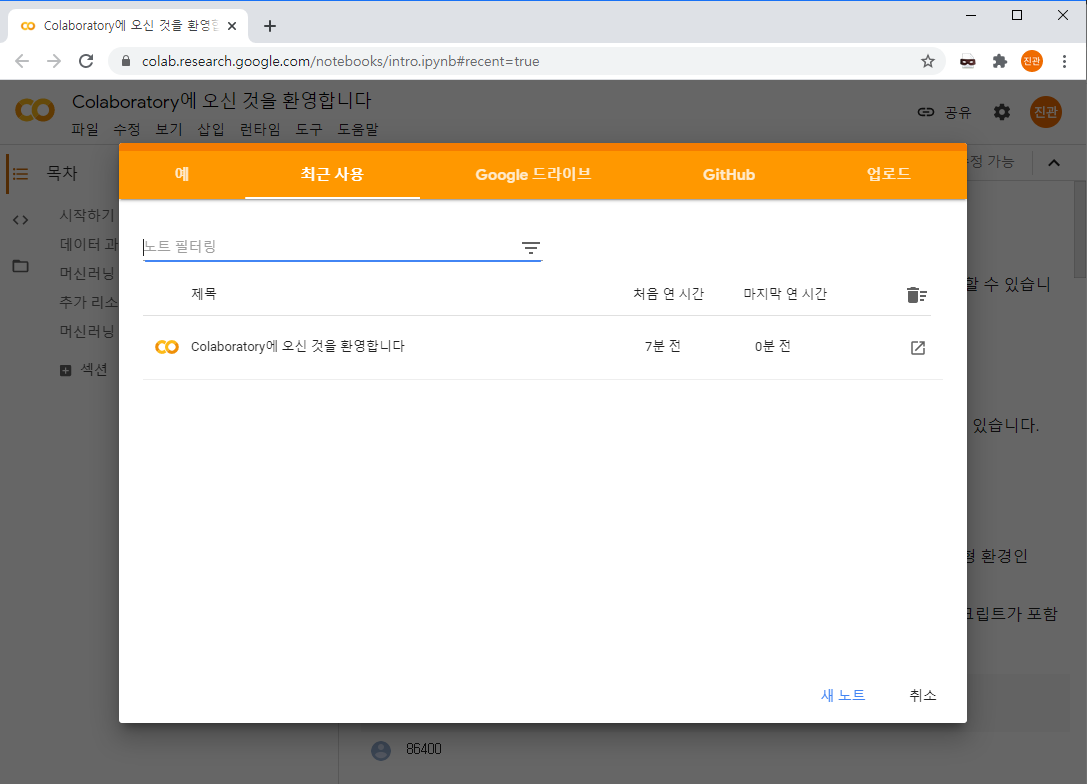Open the Colaboratory welcome notebook entry
The width and height of the screenshot is (1087, 784).
click(x=297, y=347)
